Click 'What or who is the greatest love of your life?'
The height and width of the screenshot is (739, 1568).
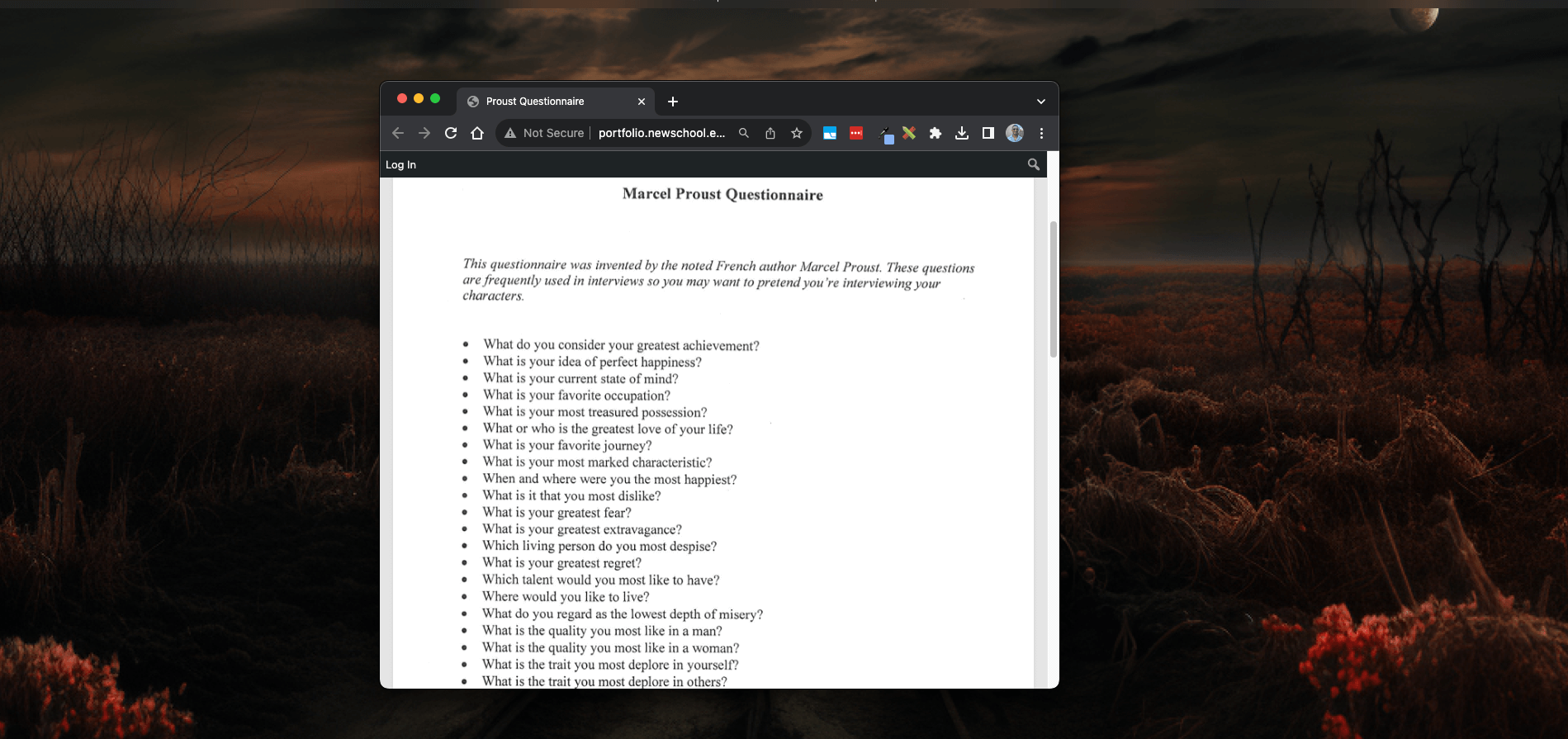pos(608,429)
